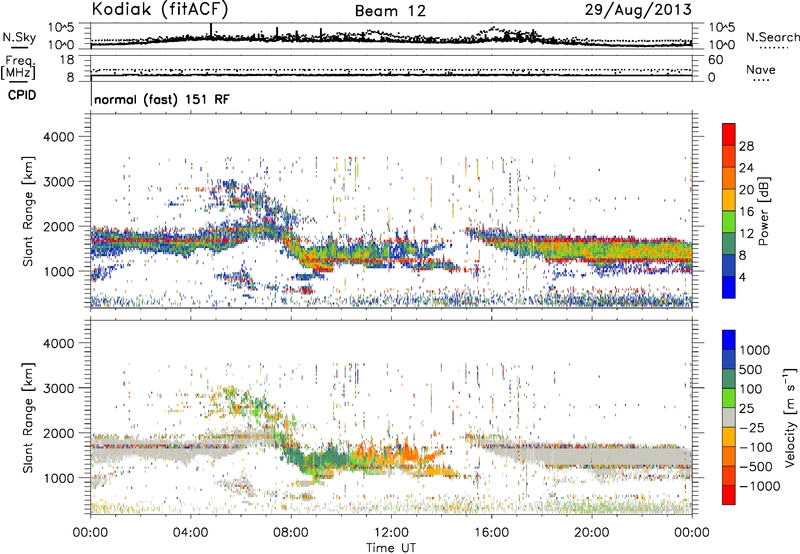Click the velocity panel's "Slant Range [km]" label
Viewport: 800px width, 554px height.
pos(28,417)
